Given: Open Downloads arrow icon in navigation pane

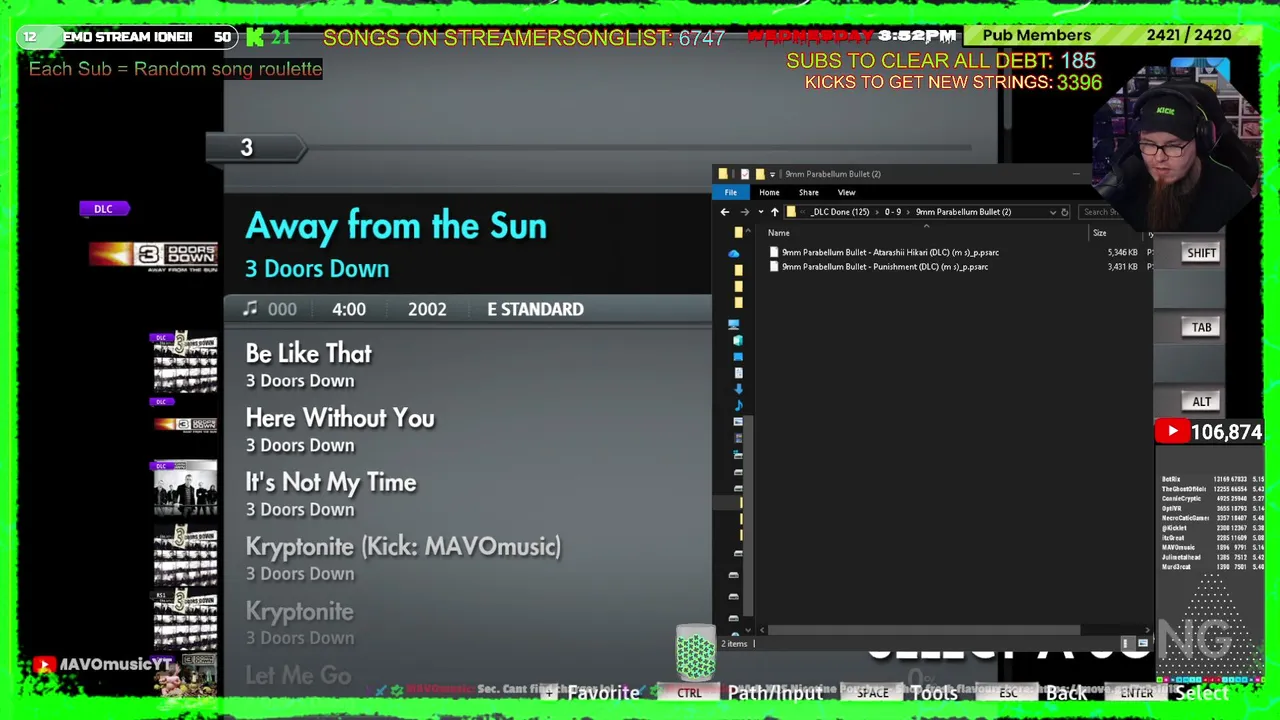Looking at the screenshot, I should [738, 388].
